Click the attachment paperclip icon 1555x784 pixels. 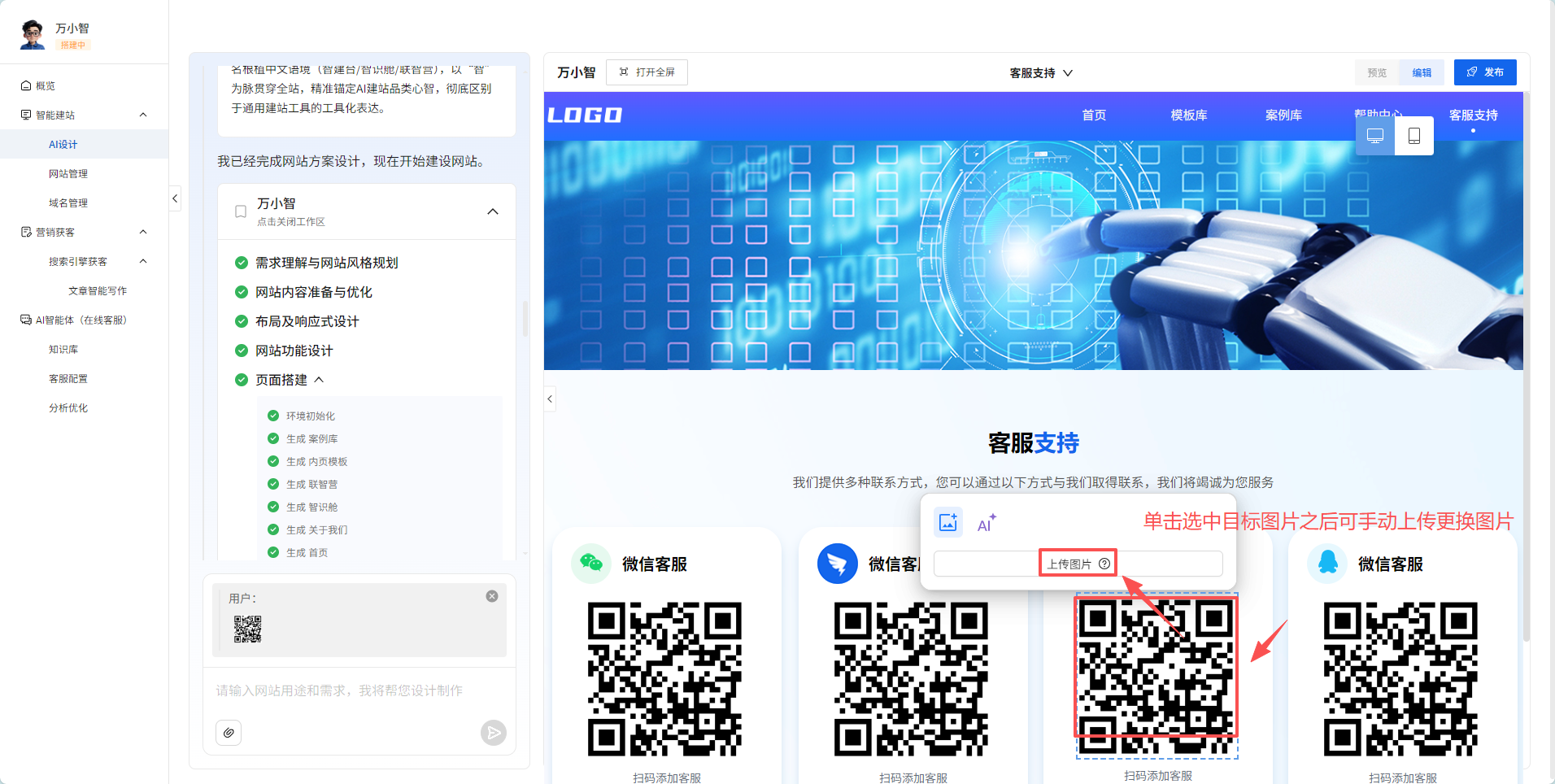click(x=229, y=733)
